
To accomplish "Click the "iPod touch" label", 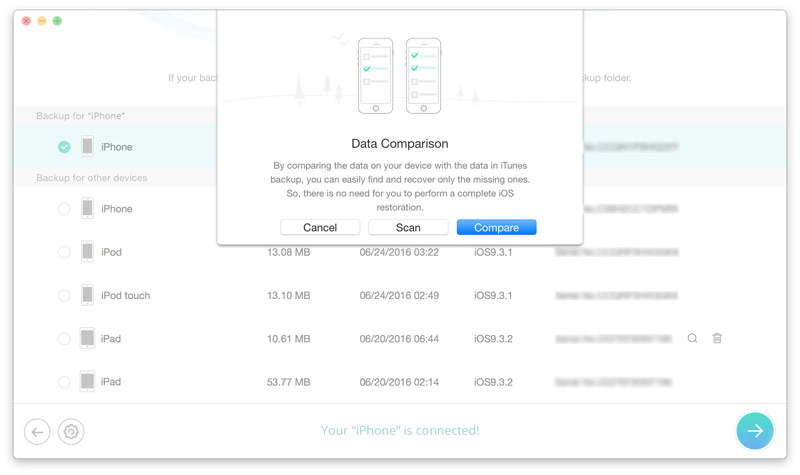I will tap(126, 295).
